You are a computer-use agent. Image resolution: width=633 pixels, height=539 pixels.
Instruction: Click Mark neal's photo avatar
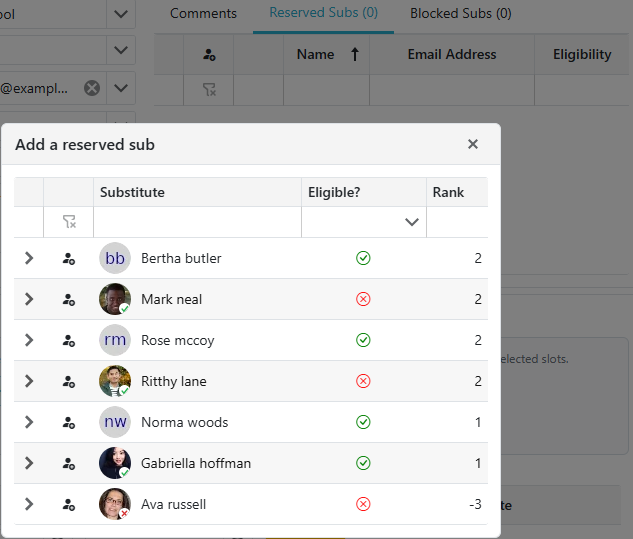coord(115,299)
